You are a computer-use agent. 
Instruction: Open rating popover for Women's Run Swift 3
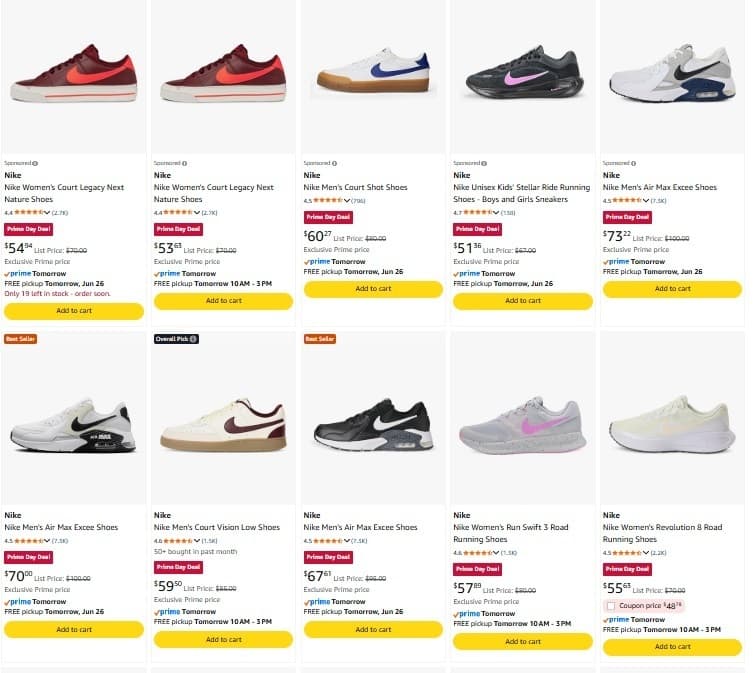(496, 552)
